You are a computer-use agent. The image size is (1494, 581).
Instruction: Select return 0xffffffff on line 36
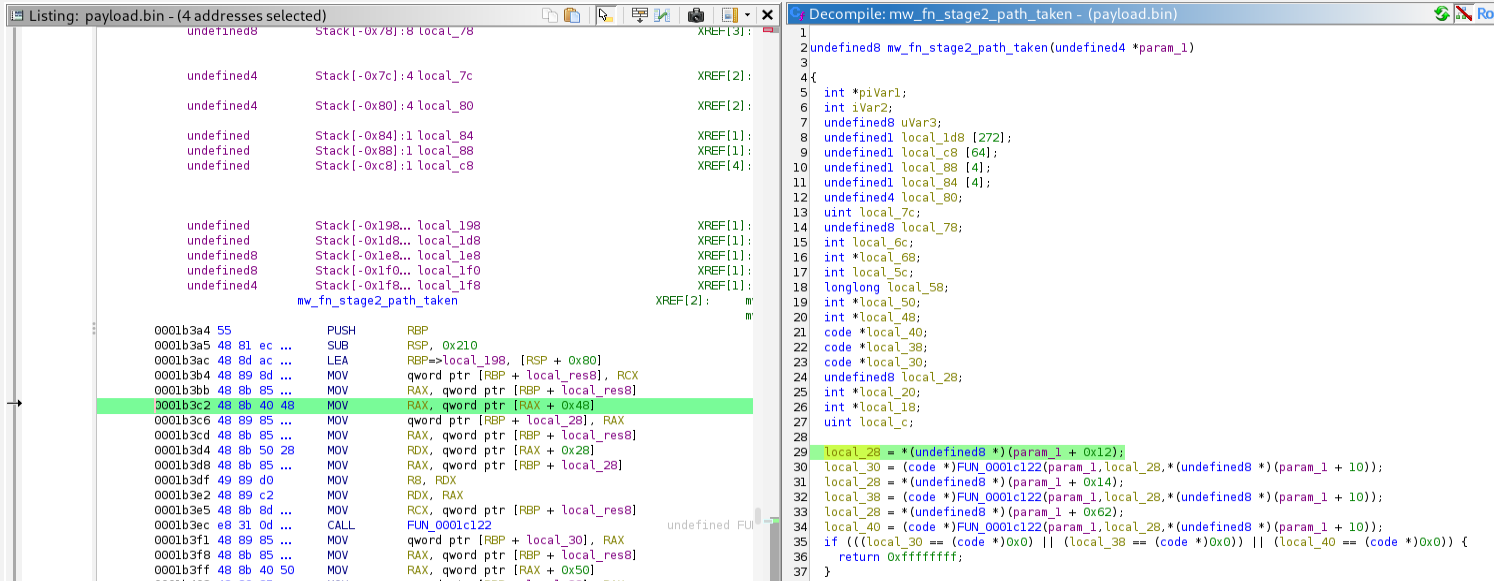(898, 557)
